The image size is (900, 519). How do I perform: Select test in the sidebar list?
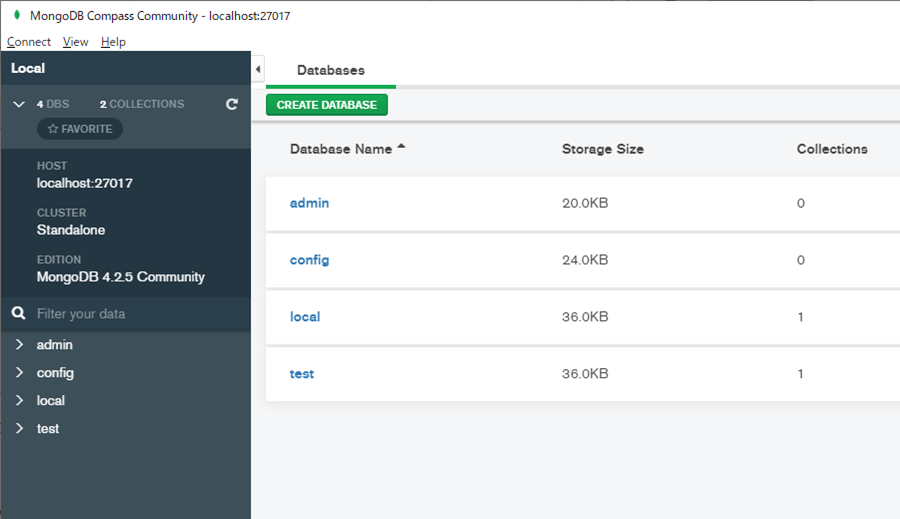[x=48, y=428]
